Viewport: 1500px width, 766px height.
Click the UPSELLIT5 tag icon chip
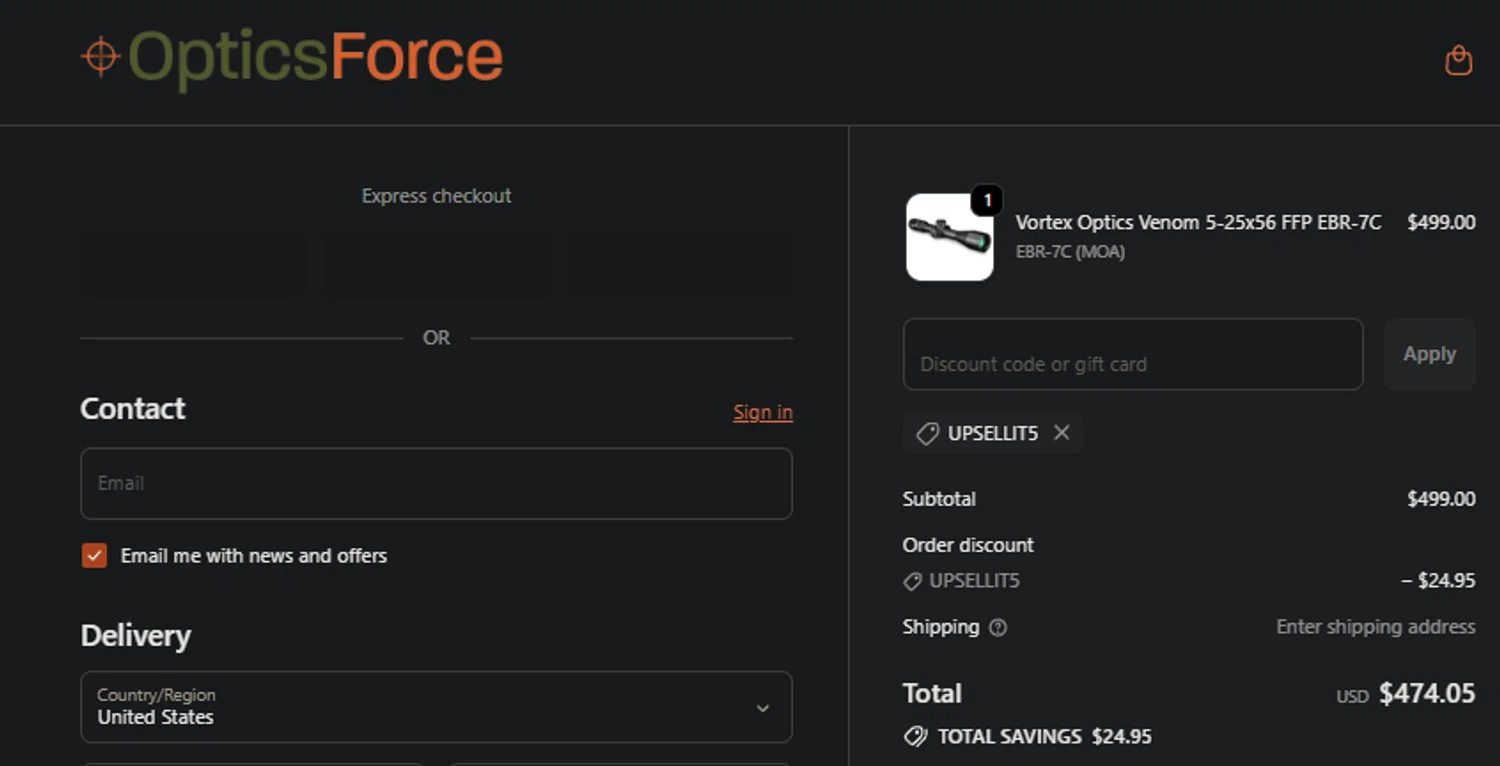[927, 434]
